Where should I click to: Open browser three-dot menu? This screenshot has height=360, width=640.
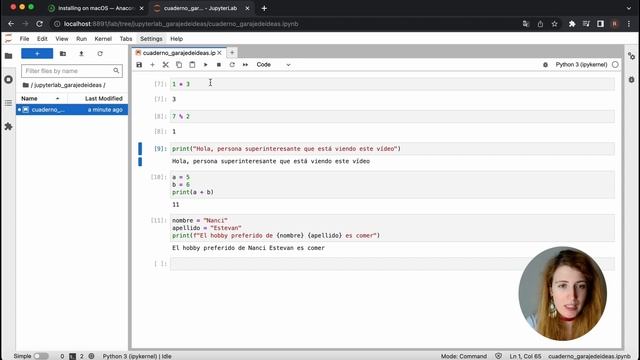pyautogui.click(x=629, y=24)
